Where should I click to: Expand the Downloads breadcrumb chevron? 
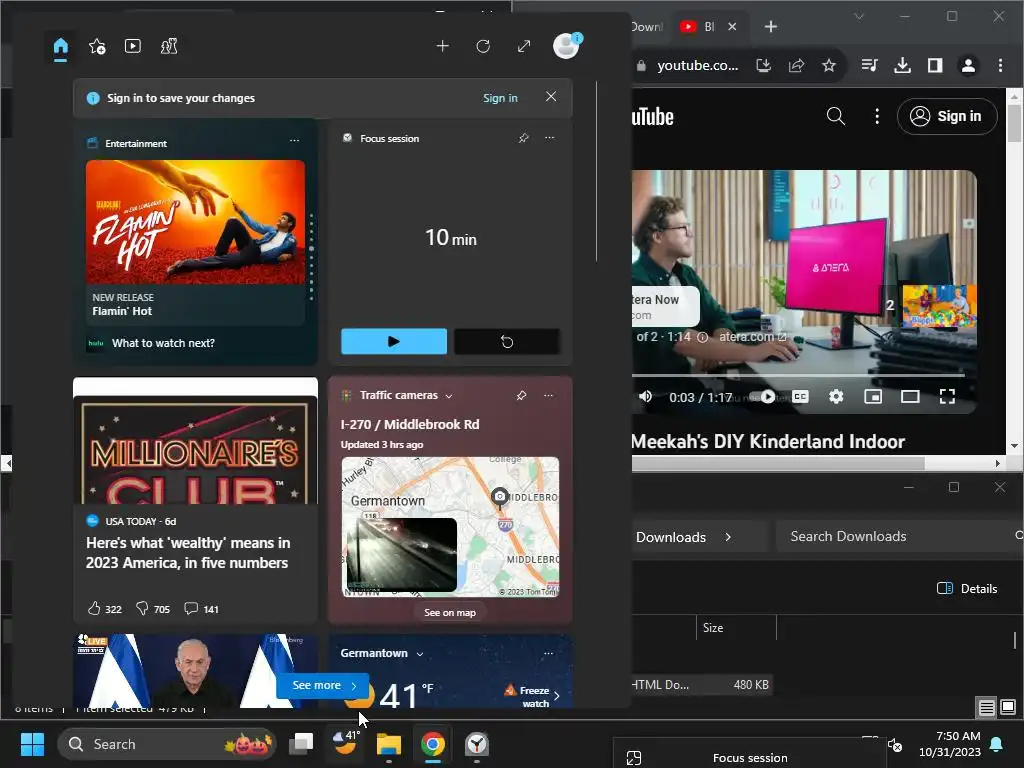click(x=728, y=537)
